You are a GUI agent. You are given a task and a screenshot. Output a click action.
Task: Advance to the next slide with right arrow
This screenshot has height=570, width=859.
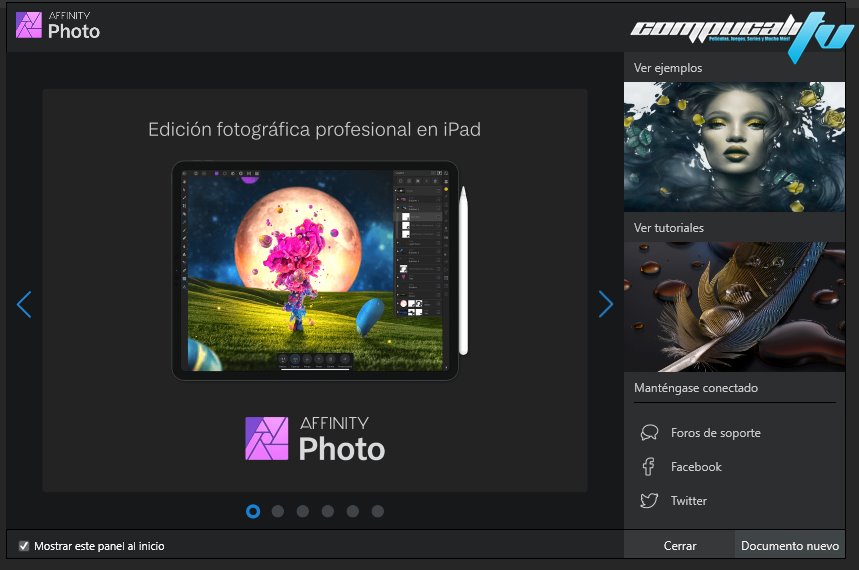click(x=605, y=304)
